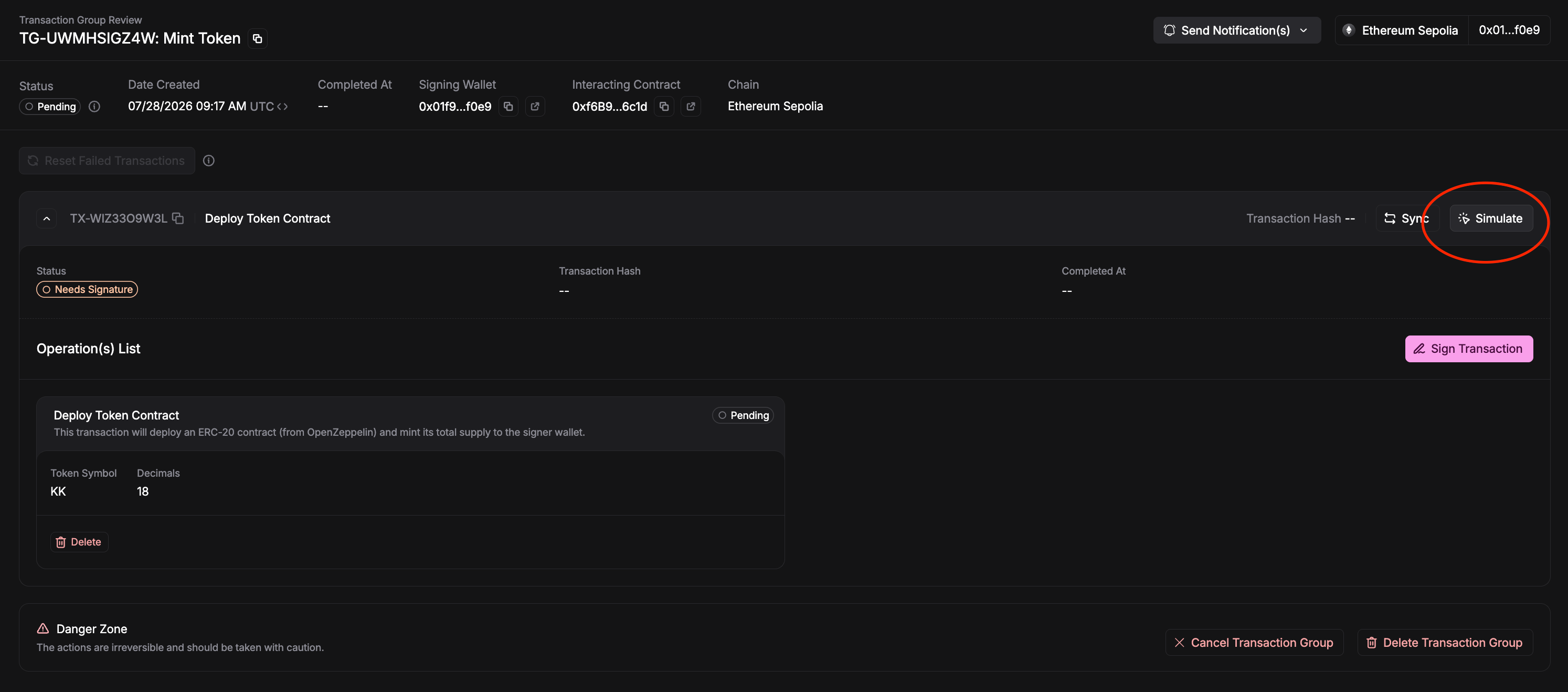The width and height of the screenshot is (1568, 692).
Task: Open the 0x01...f0e9 wallet account button
Action: click(1509, 30)
